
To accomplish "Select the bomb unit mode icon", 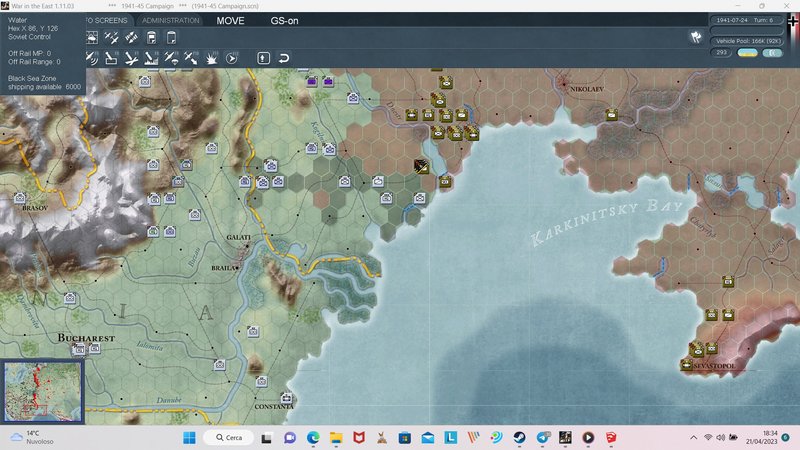I will 111,58.
